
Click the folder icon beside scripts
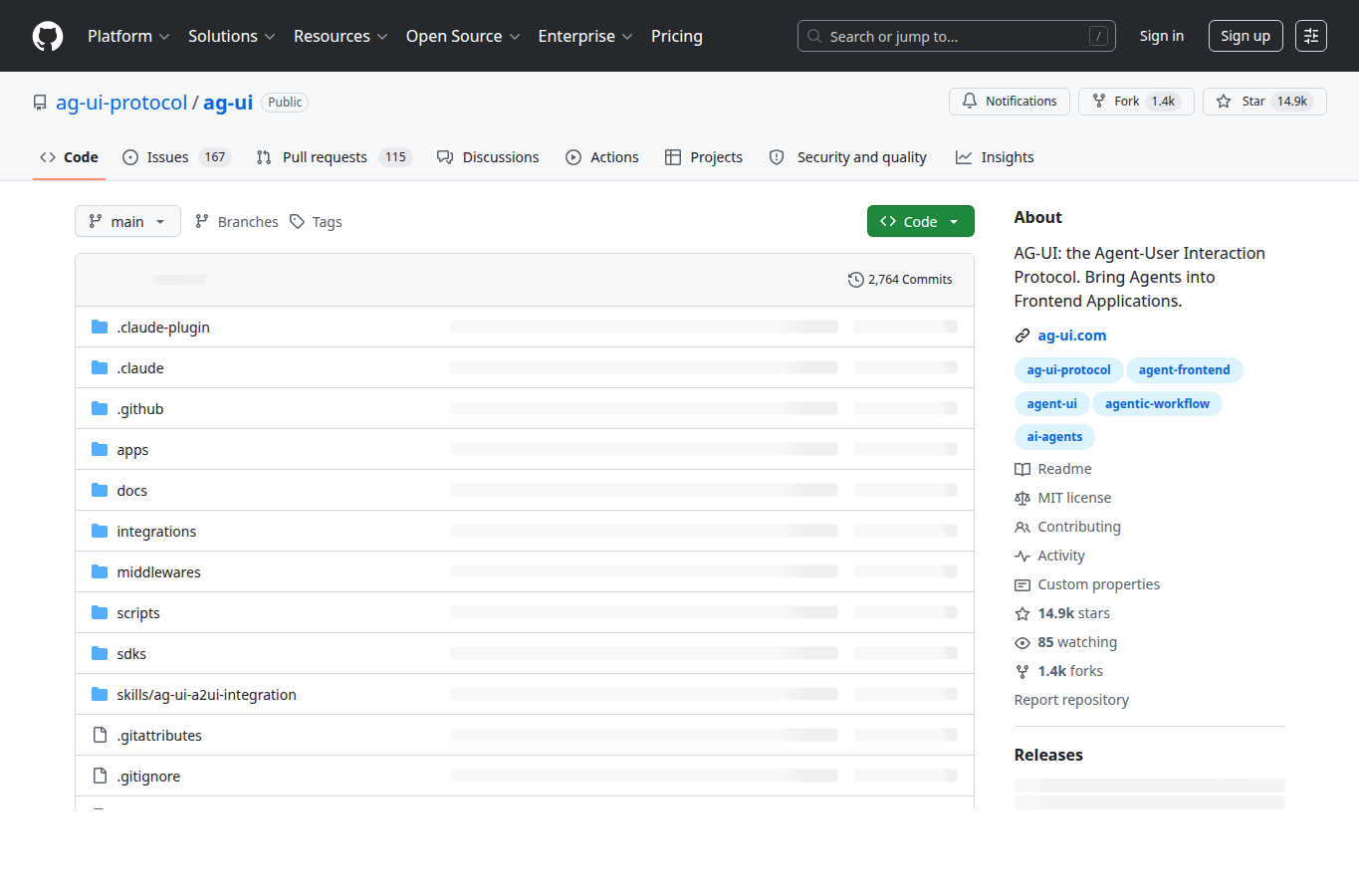100,612
